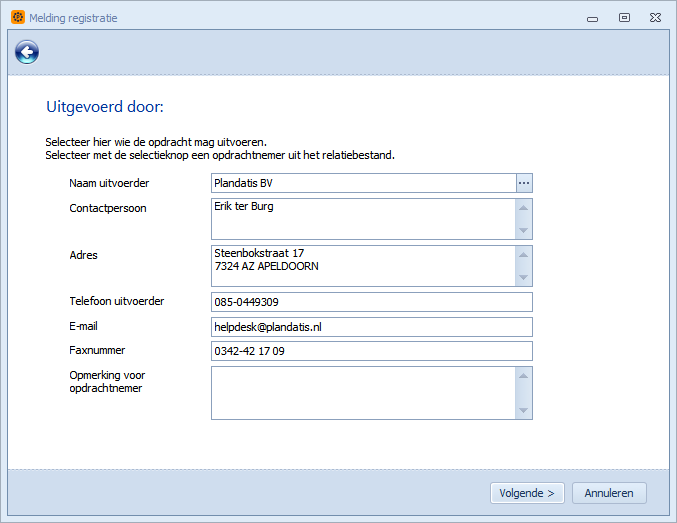The height and width of the screenshot is (523, 677).
Task: Select the Telefoon uitvoerder field
Action: (x=372, y=302)
